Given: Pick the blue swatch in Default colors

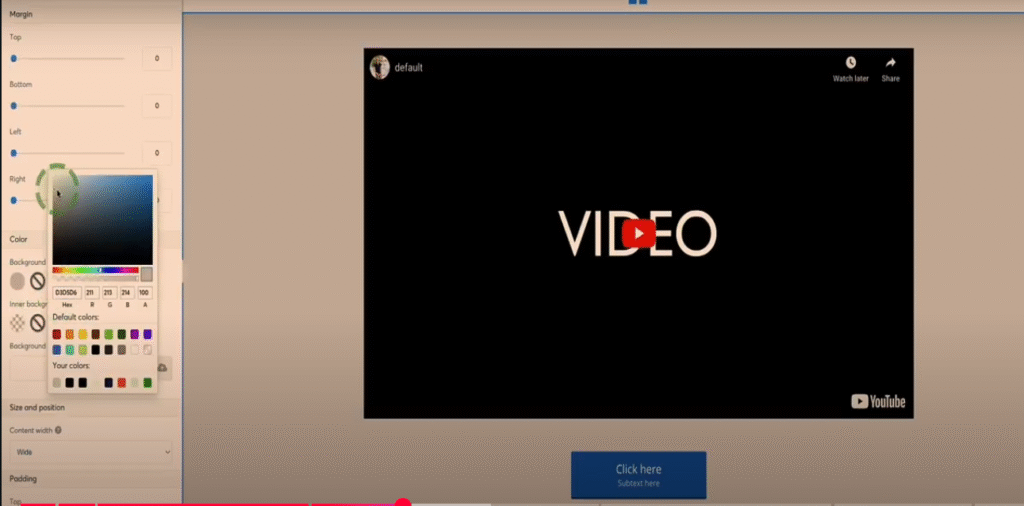Looking at the screenshot, I should (x=57, y=350).
